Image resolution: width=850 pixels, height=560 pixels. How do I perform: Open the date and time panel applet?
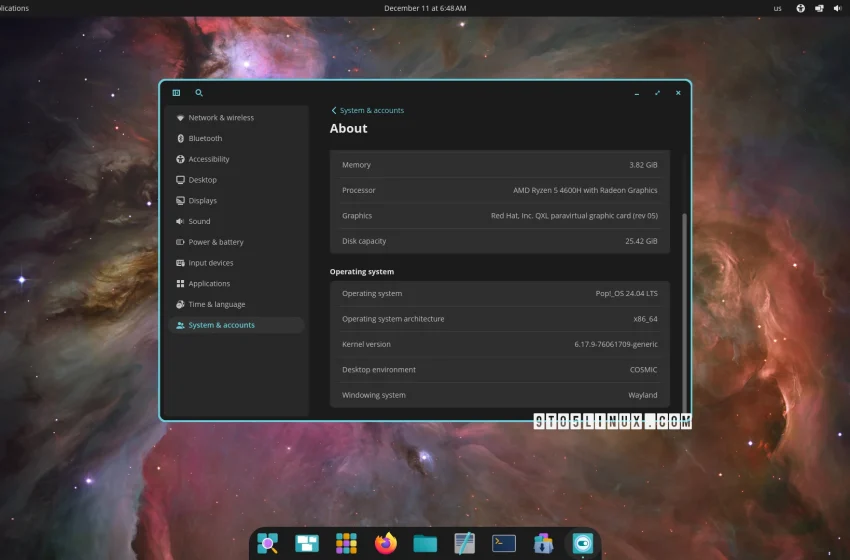pos(425,8)
